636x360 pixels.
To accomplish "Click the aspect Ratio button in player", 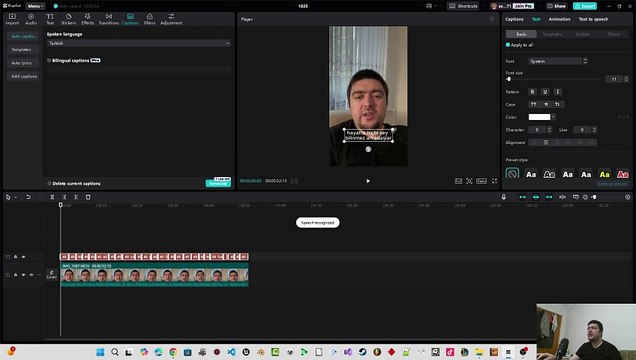I will [481, 181].
